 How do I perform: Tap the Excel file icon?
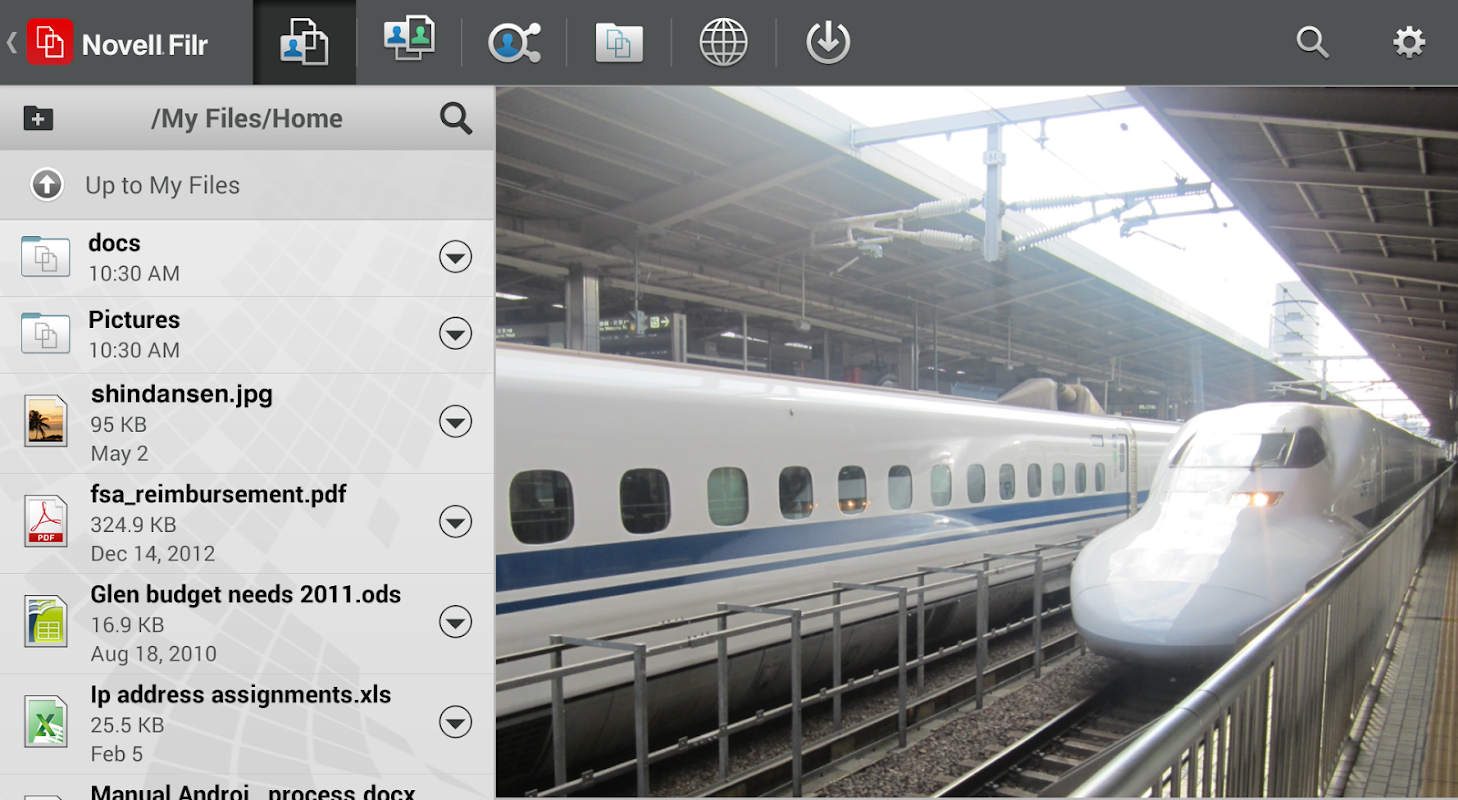(x=46, y=721)
